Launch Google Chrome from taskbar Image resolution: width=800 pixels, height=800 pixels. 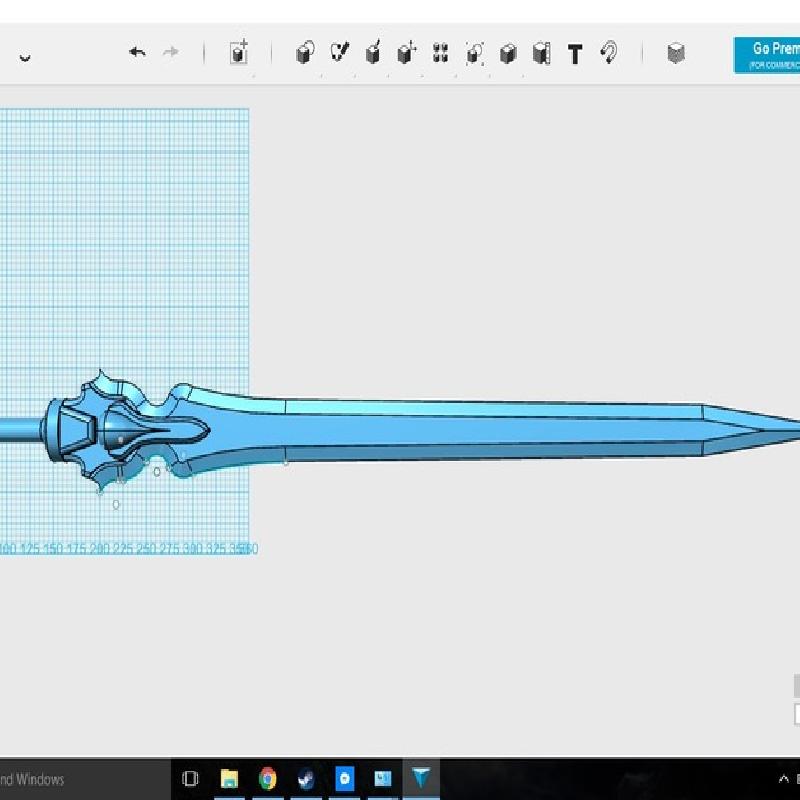(267, 779)
